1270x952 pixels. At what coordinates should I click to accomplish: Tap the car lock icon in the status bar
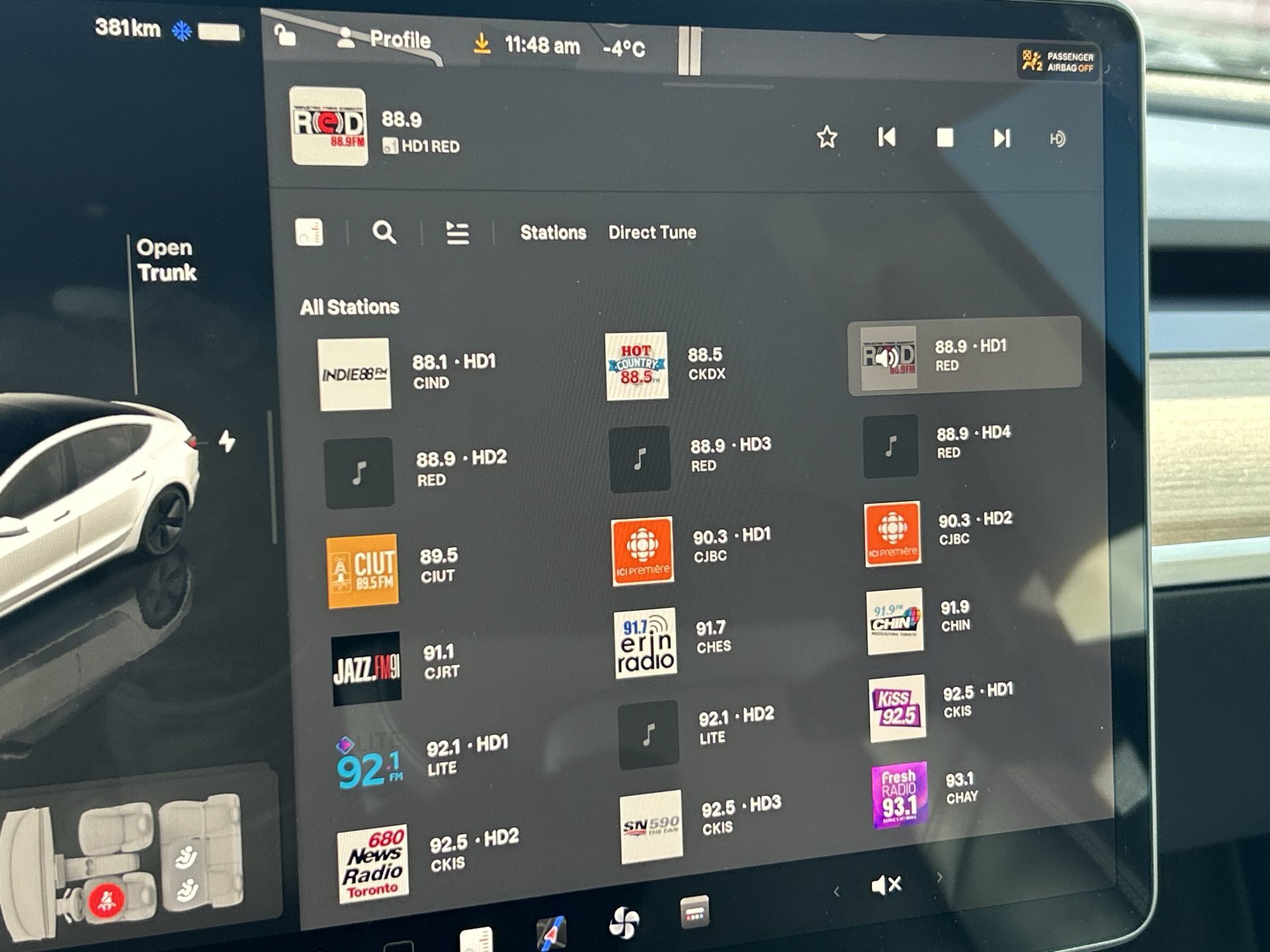pos(285,34)
